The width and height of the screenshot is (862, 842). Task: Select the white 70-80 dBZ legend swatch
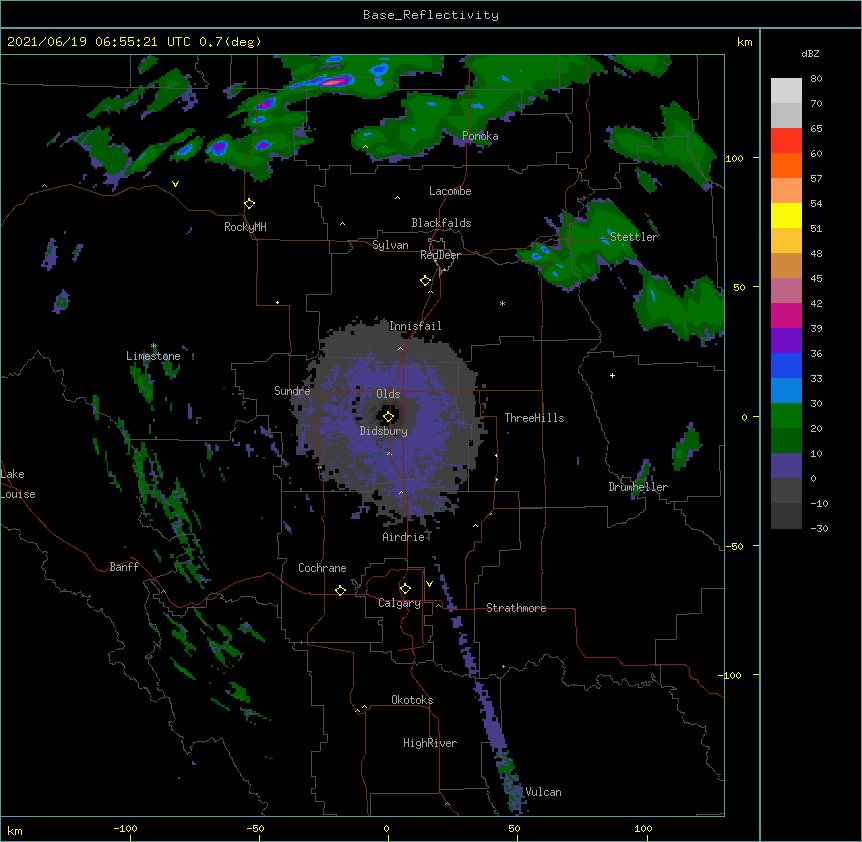pos(786,91)
